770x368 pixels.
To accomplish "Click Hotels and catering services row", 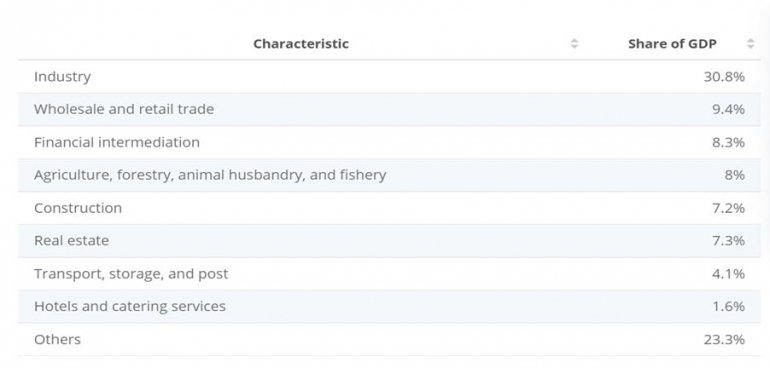I will click(389, 307).
